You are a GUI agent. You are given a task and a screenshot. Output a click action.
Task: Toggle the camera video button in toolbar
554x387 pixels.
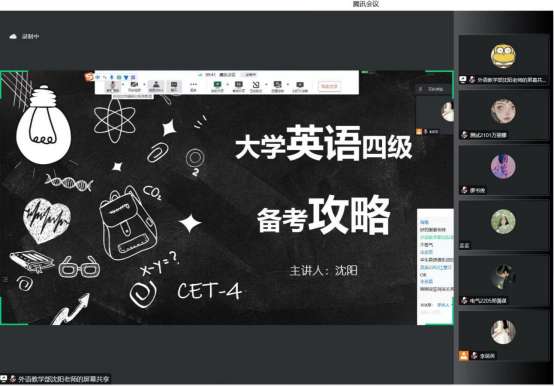134,86
